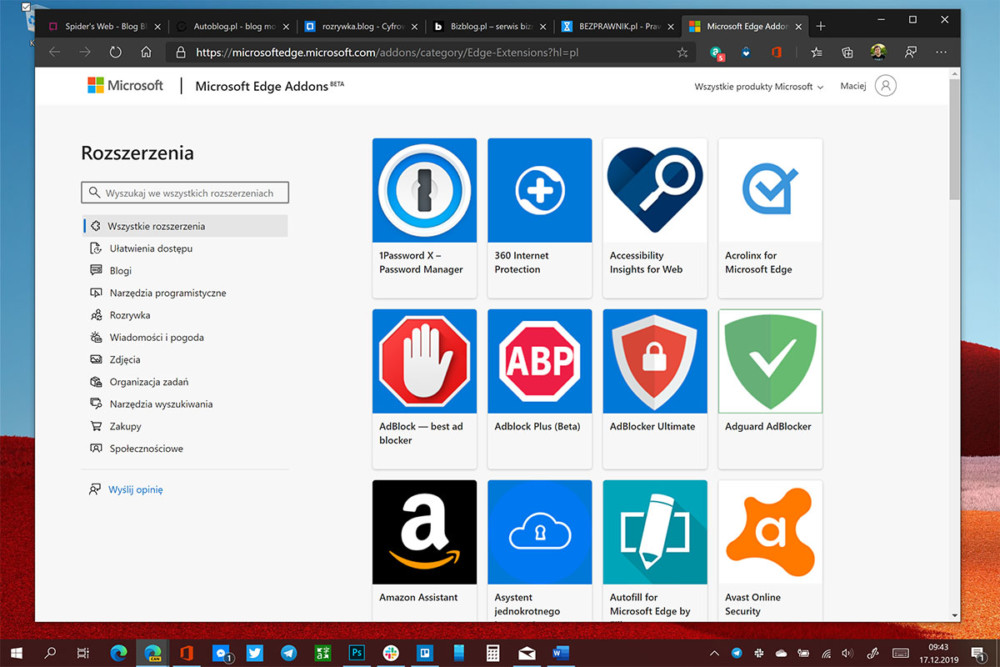Image resolution: width=1000 pixels, height=667 pixels.
Task: Open Edge Settings and more menu
Action: [x=941, y=52]
